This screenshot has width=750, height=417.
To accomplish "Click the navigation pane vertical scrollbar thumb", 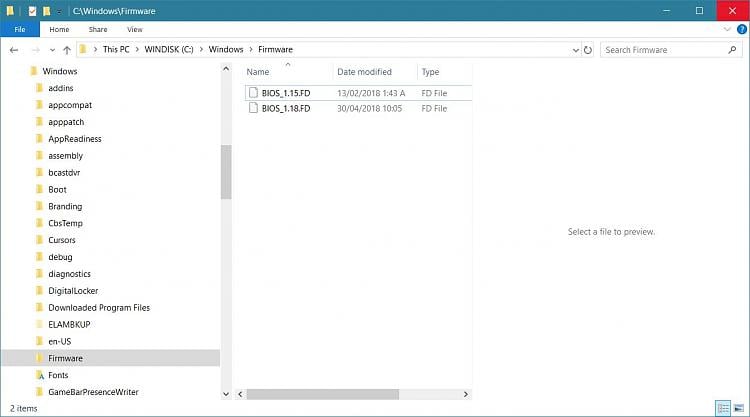I will [226, 172].
